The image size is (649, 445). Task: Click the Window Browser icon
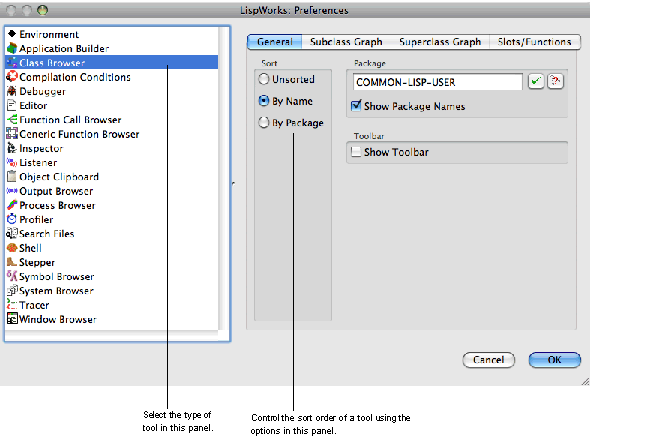[12, 319]
